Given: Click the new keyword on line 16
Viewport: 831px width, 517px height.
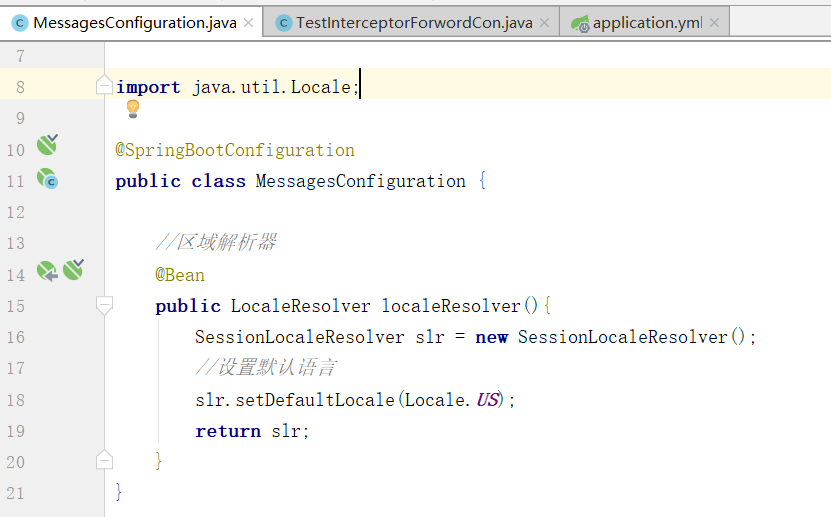Looking at the screenshot, I should pyautogui.click(x=491, y=337).
